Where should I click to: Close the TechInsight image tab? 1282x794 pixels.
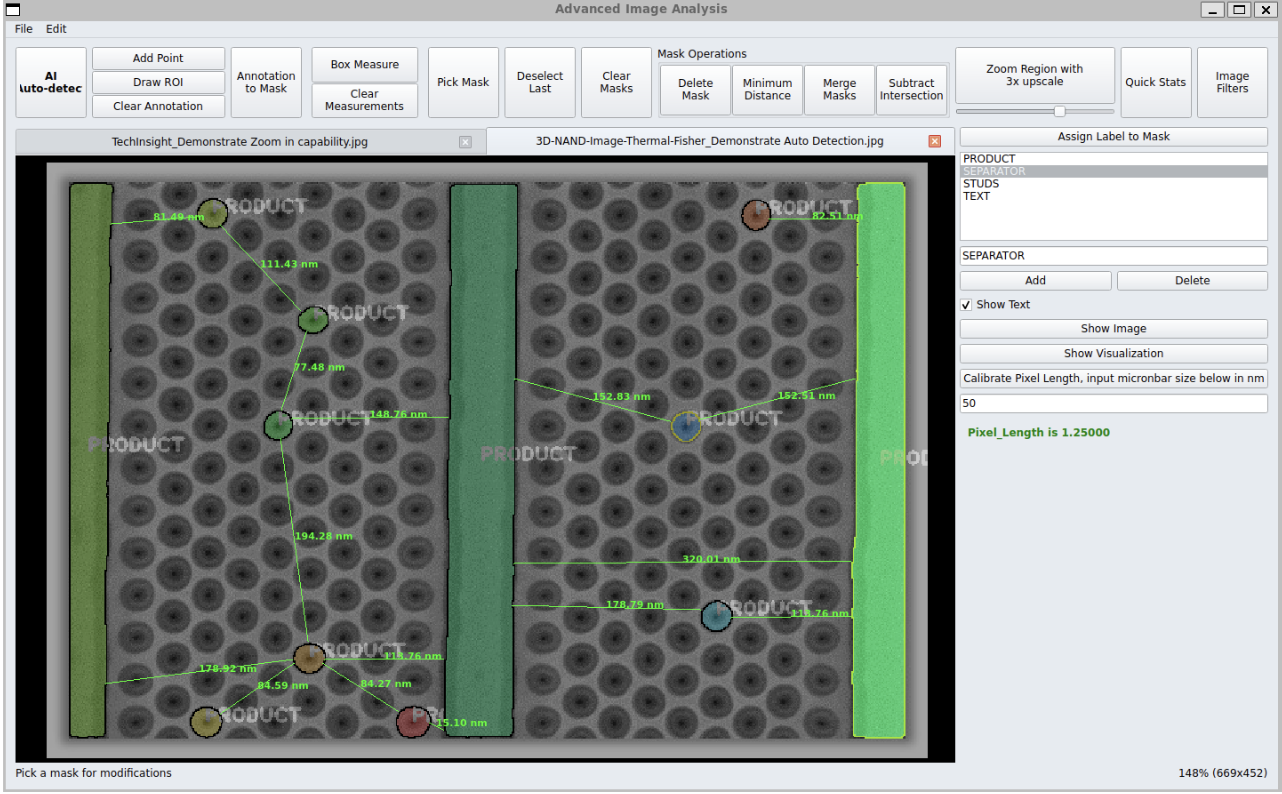pyautogui.click(x=465, y=142)
